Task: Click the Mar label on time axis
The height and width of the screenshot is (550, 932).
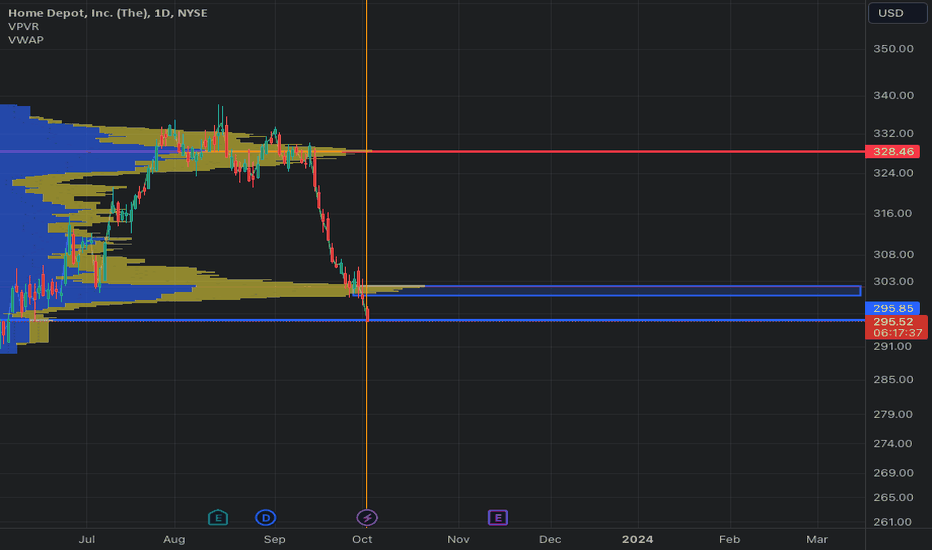Action: tap(817, 539)
